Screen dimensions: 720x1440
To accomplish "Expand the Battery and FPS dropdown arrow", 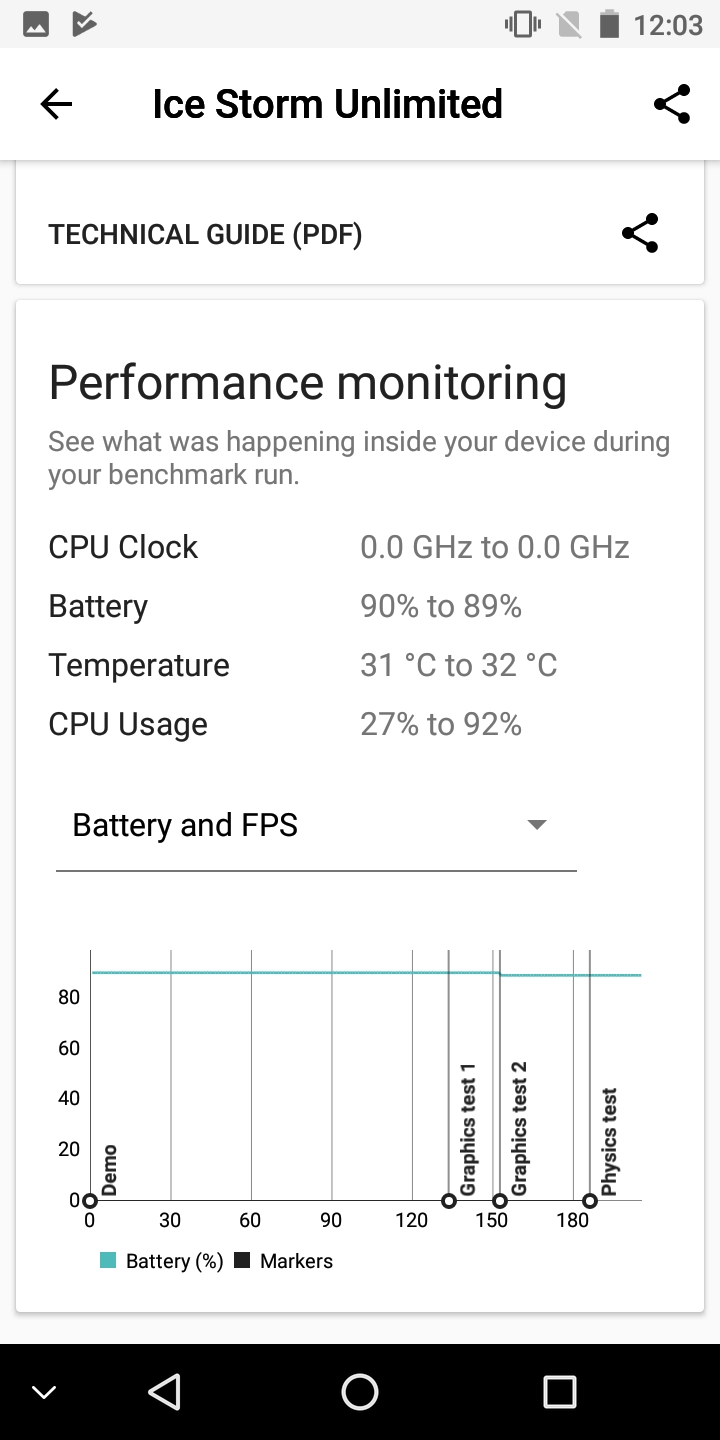I will tap(537, 825).
